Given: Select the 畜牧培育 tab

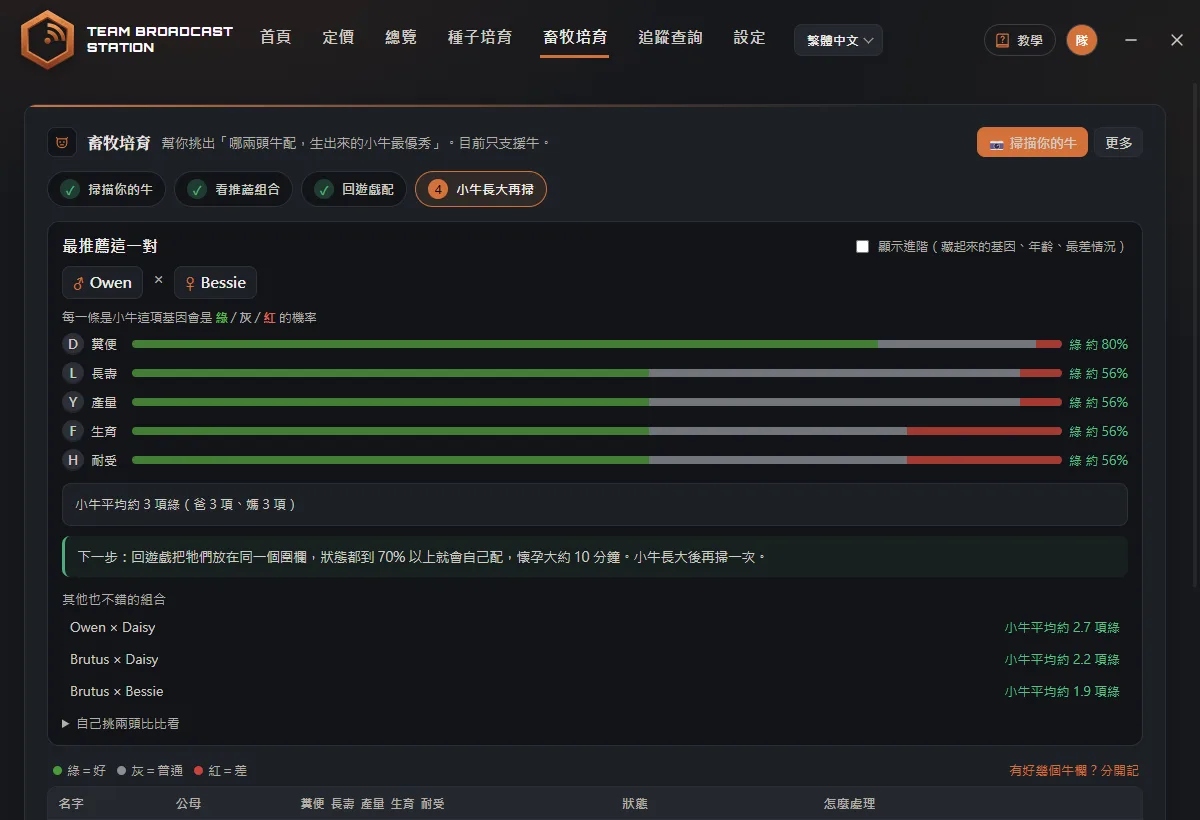Looking at the screenshot, I should [x=575, y=38].
